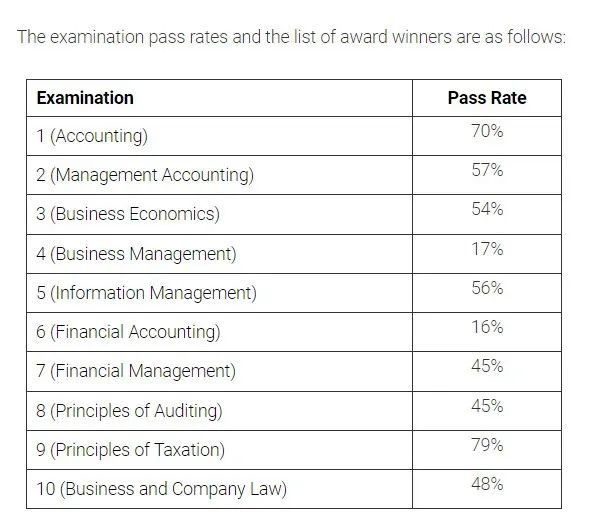This screenshot has width=592, height=518.
Task: Select the 79% pass rate value
Action: pos(487,445)
